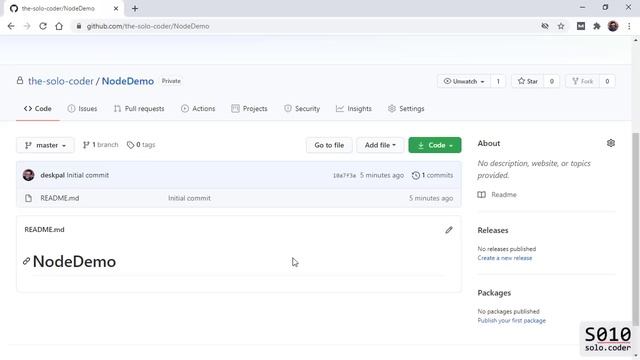The image size is (640, 360).
Task: Click the eye-slash icon in address bar
Action: [545, 26]
